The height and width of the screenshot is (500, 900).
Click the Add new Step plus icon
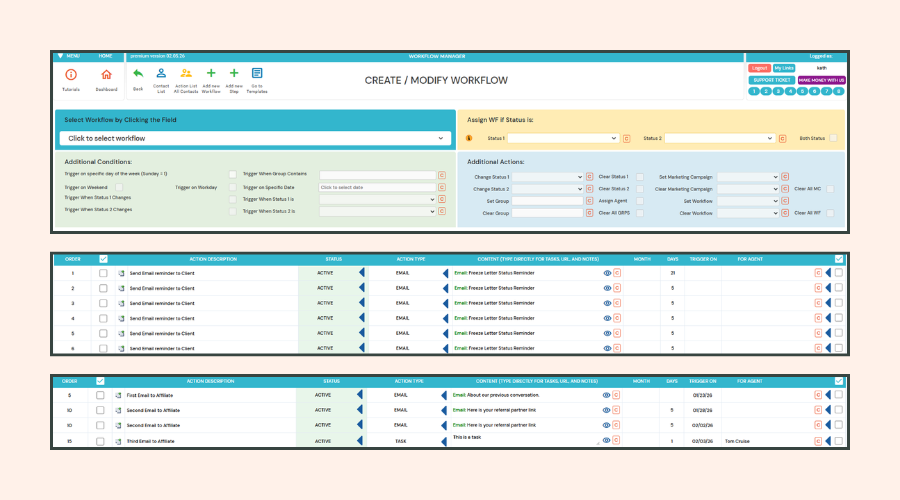click(x=234, y=73)
